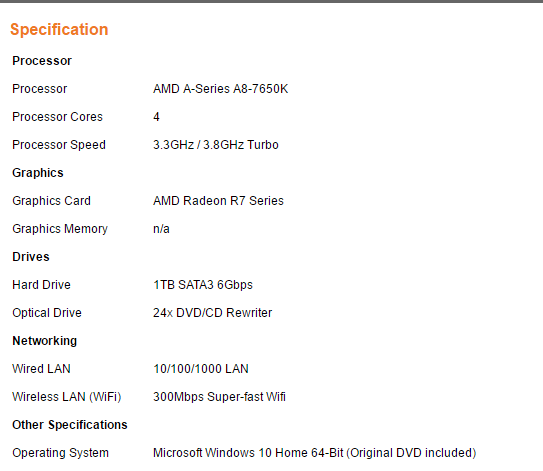Click the AMD A-Series A8-7650K value
The image size is (543, 471).
click(221, 89)
